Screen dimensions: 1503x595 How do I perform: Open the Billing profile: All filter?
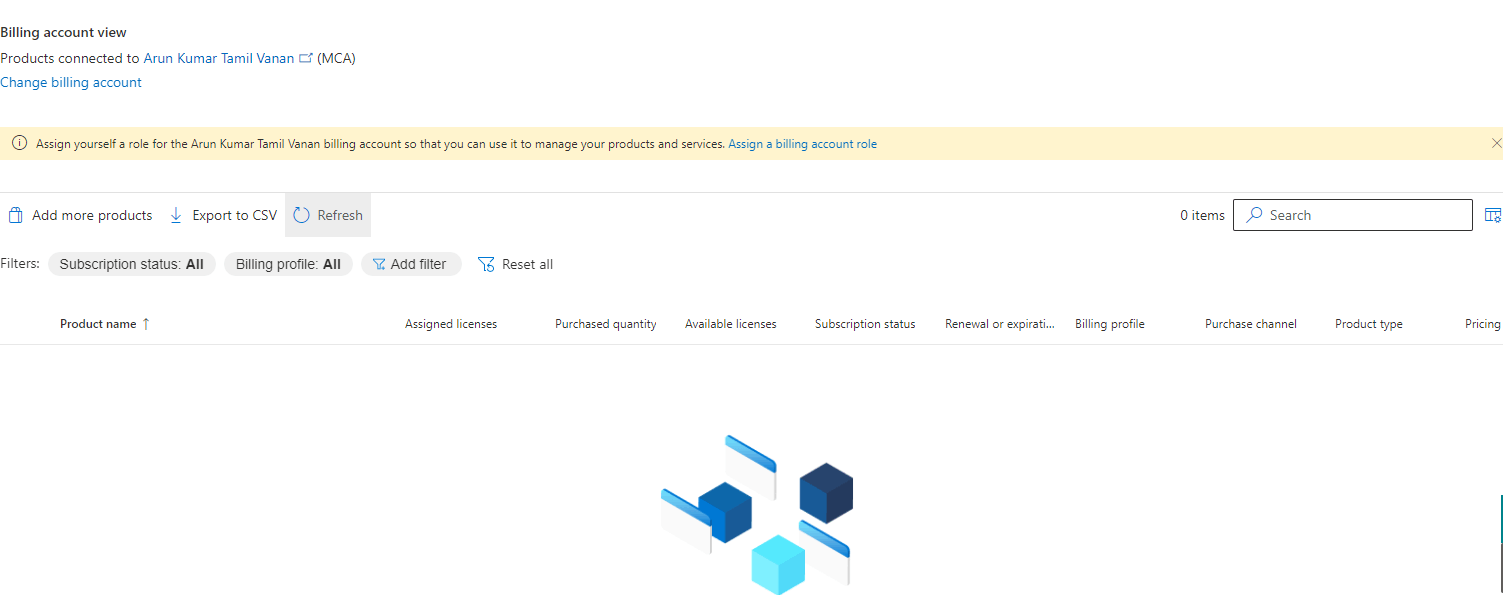[288, 264]
